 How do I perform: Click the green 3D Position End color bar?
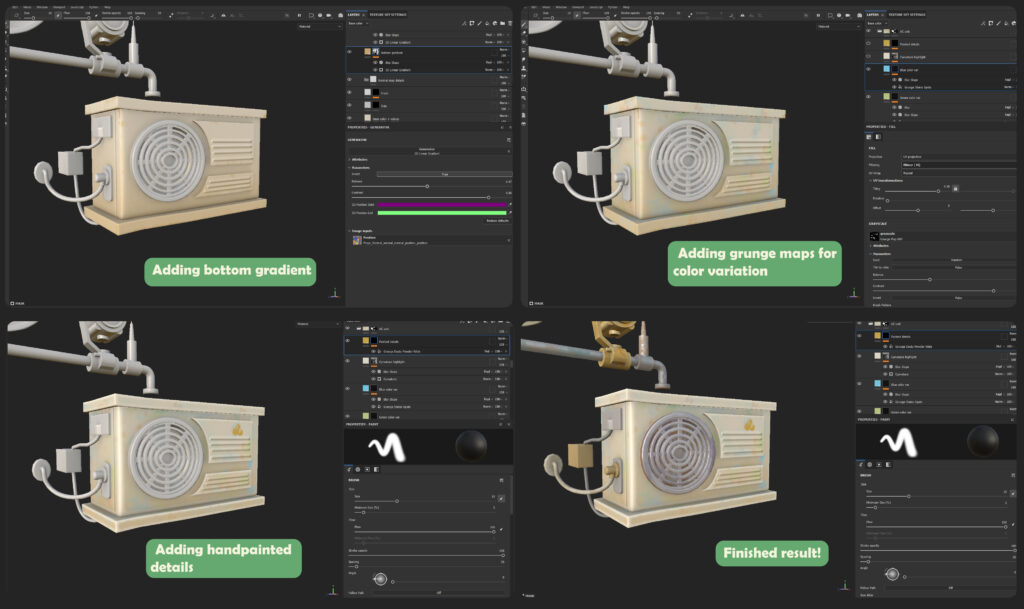(x=443, y=212)
